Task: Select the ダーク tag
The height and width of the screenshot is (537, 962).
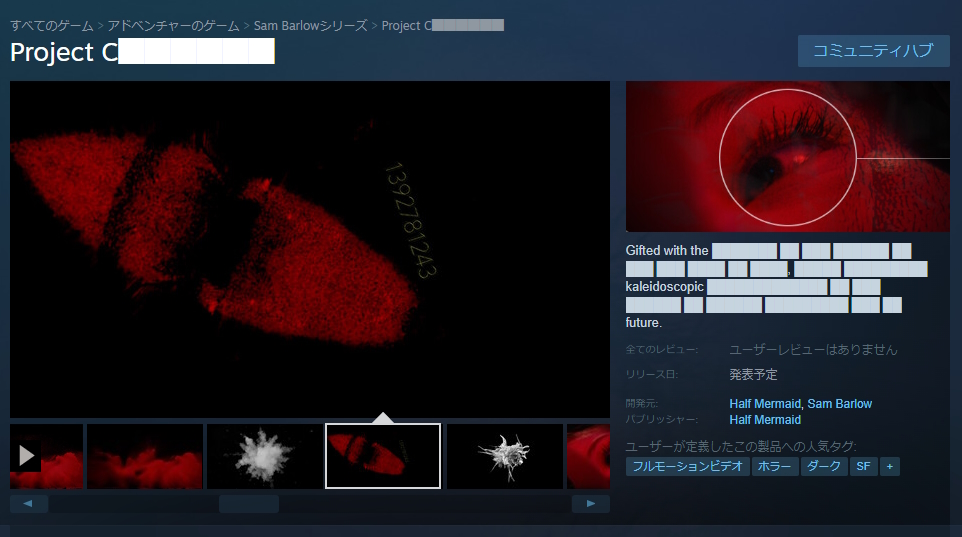Action: 824,467
